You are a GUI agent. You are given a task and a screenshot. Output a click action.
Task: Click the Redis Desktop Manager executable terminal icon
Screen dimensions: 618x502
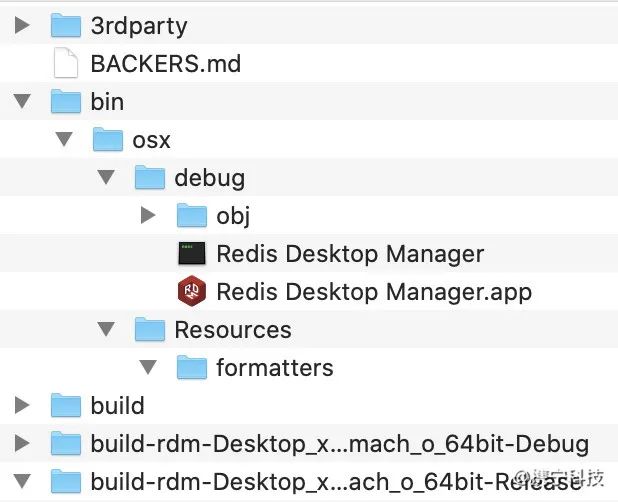pos(192,253)
